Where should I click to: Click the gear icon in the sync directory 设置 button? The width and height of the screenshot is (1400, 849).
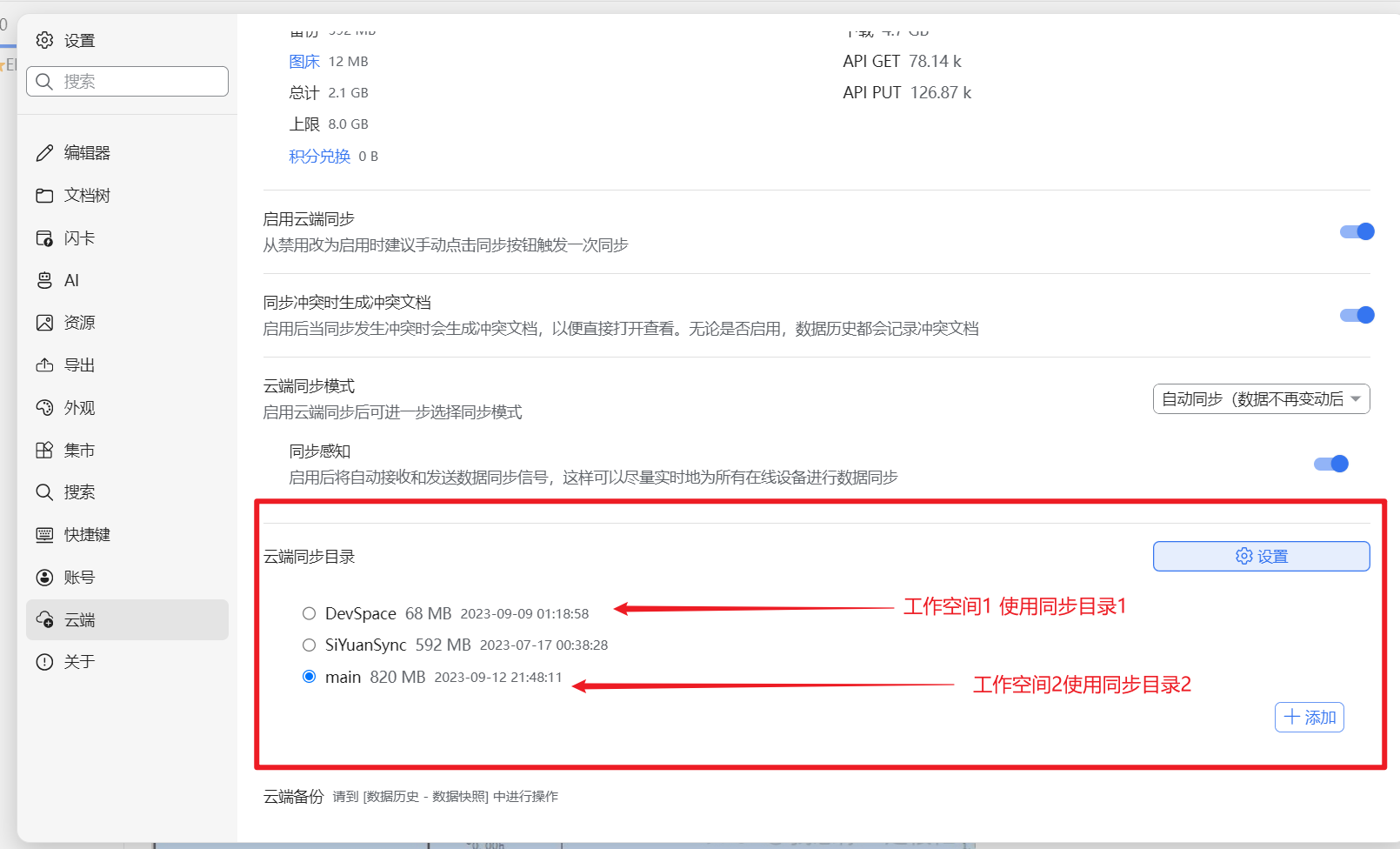point(1244,557)
